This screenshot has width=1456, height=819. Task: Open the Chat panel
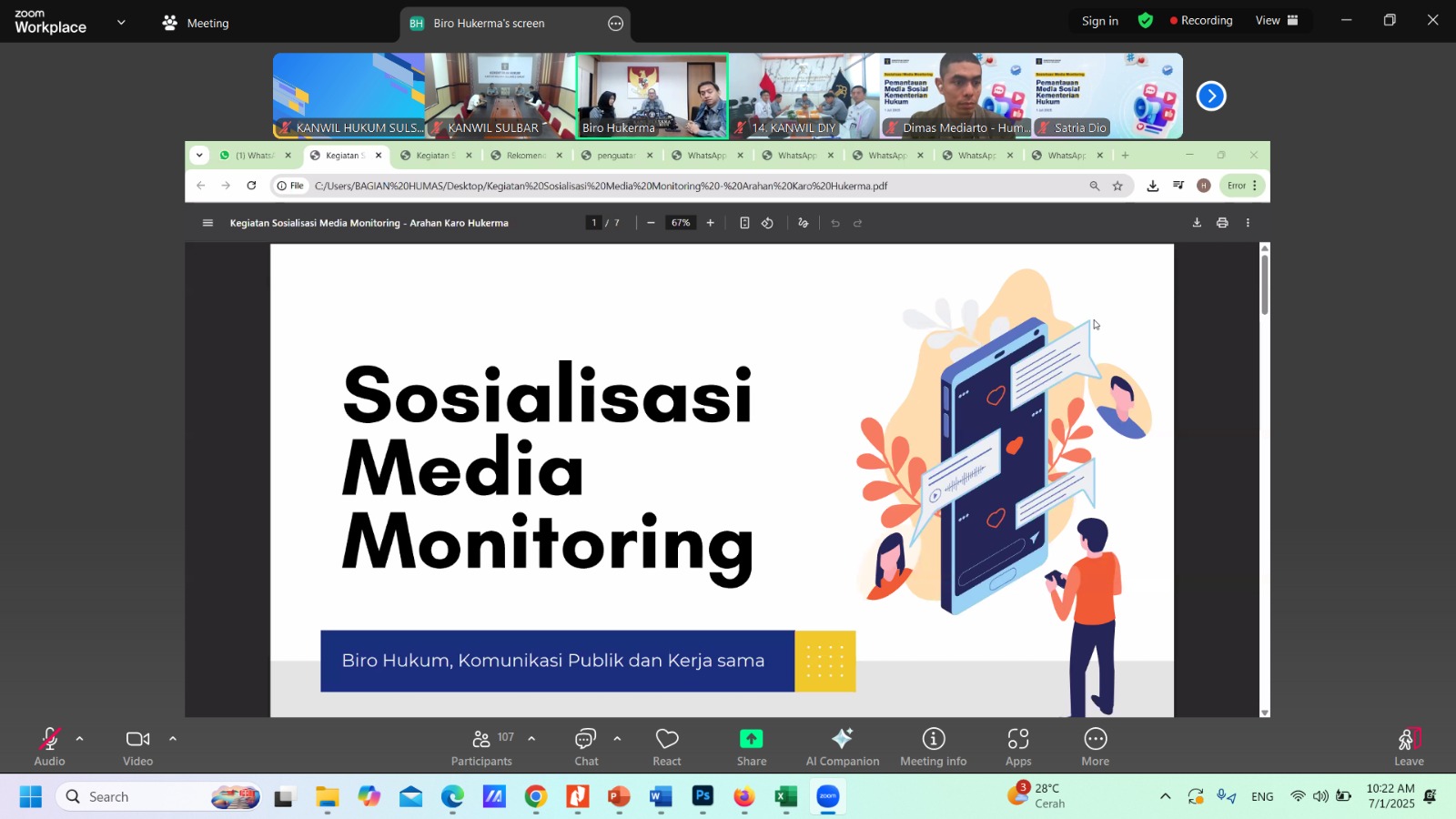(586, 747)
